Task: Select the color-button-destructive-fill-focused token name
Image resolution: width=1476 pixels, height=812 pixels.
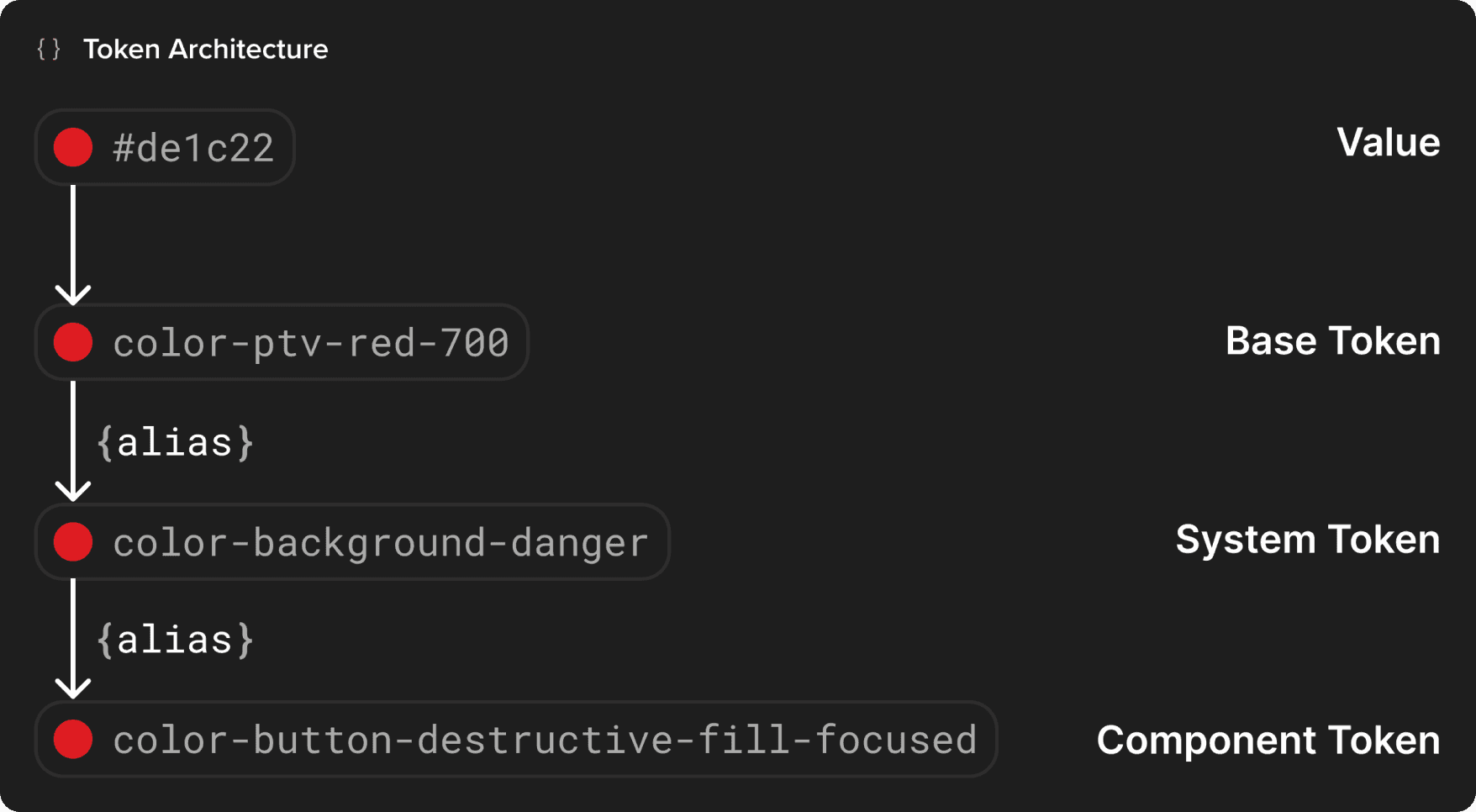Action: [545, 741]
